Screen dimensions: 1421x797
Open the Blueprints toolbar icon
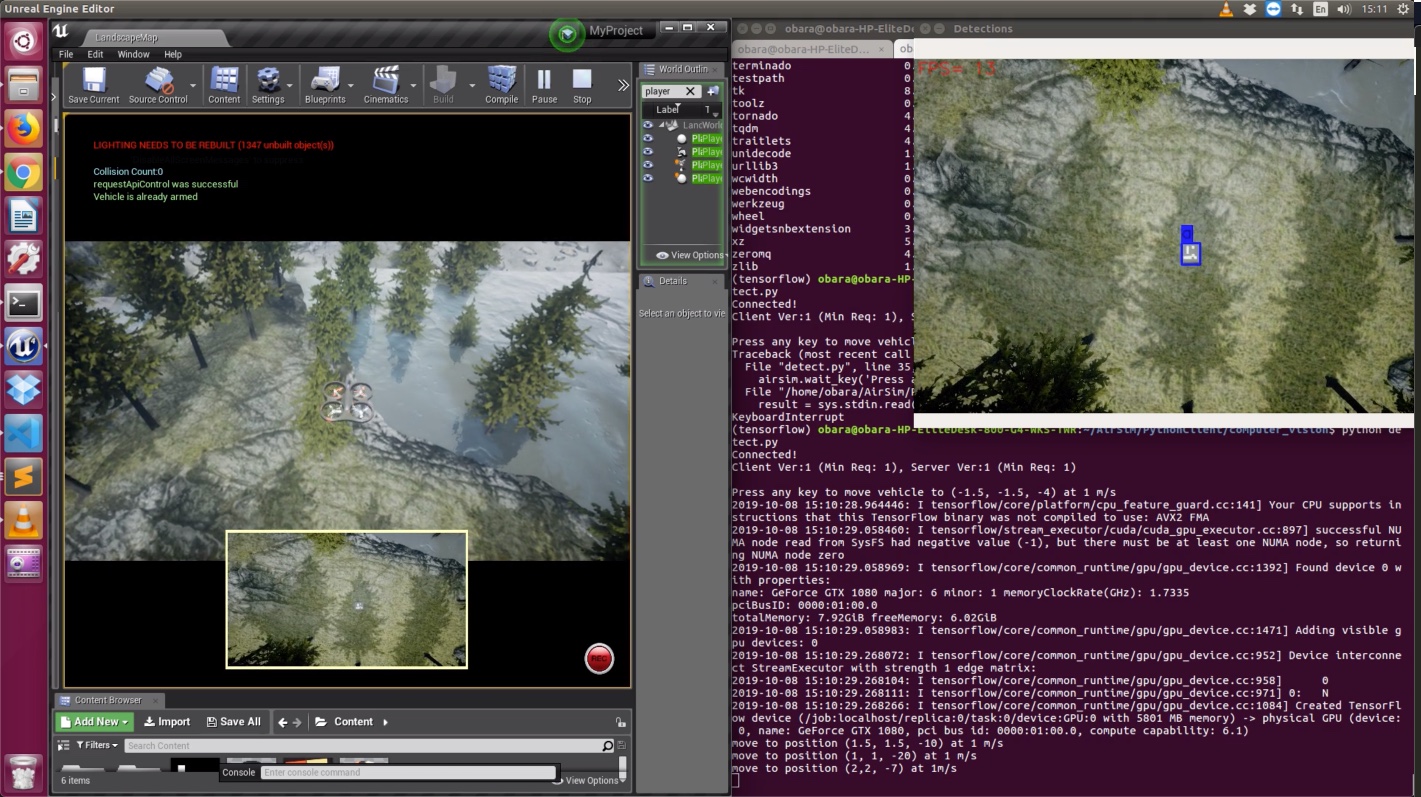pos(325,86)
